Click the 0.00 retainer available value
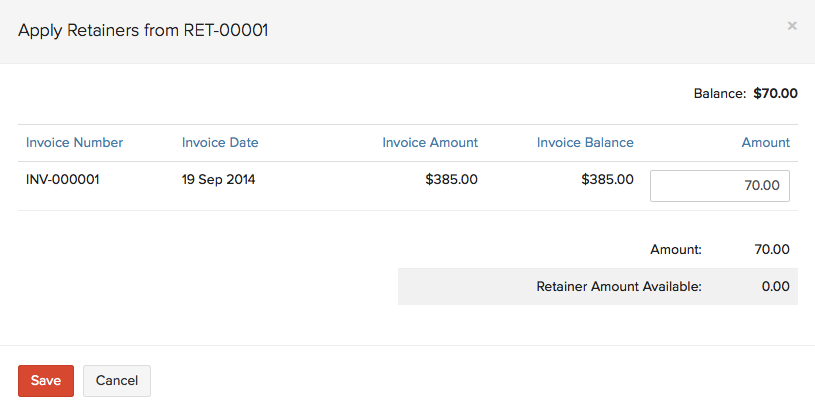Viewport: 815px width, 412px height. point(775,286)
